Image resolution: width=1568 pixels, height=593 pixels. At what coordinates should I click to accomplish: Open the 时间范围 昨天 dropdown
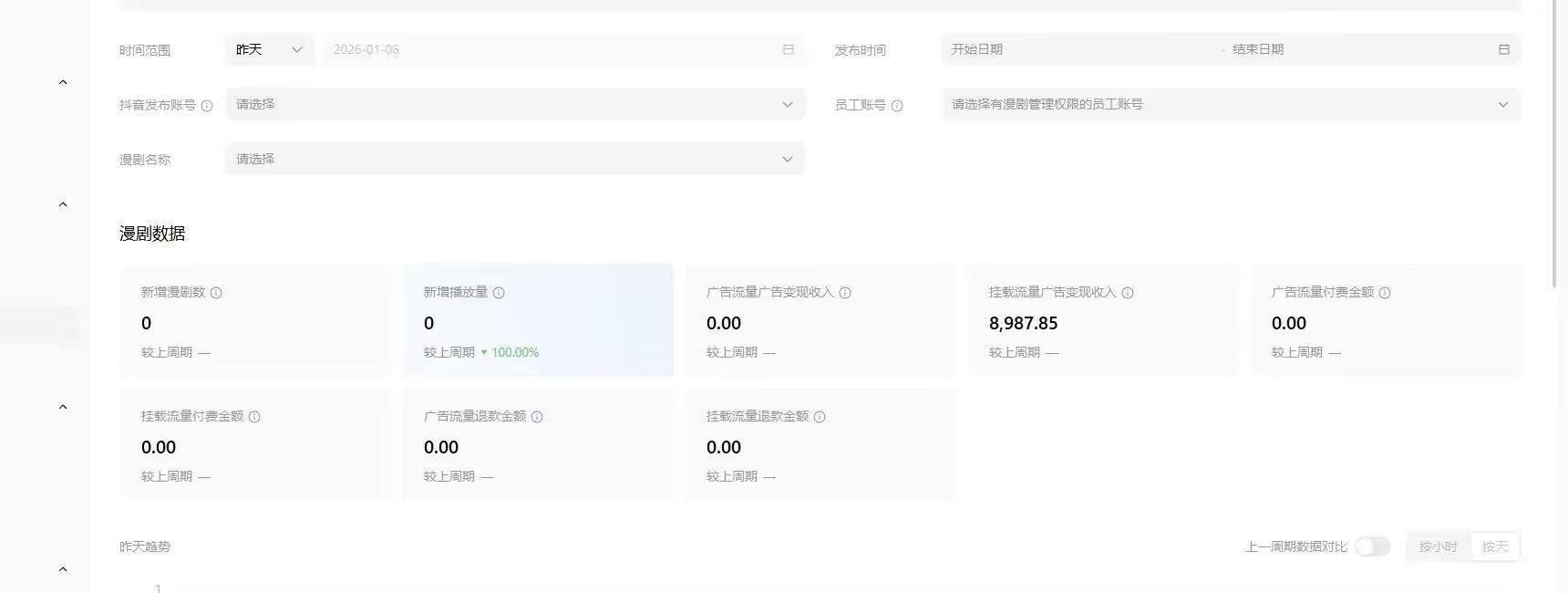(269, 49)
